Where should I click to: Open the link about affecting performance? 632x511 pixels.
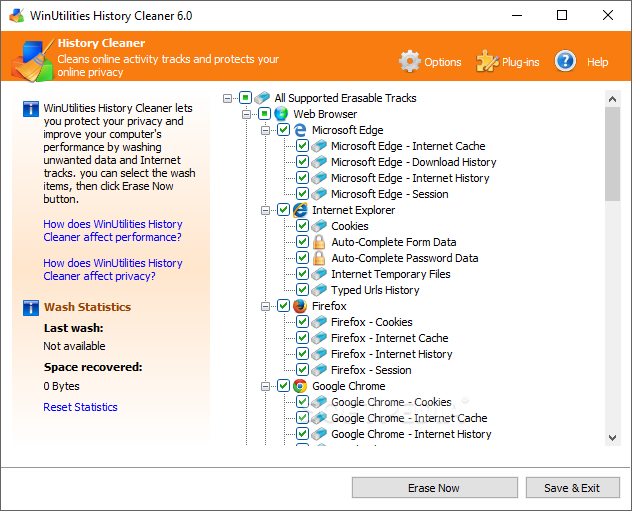(113, 231)
